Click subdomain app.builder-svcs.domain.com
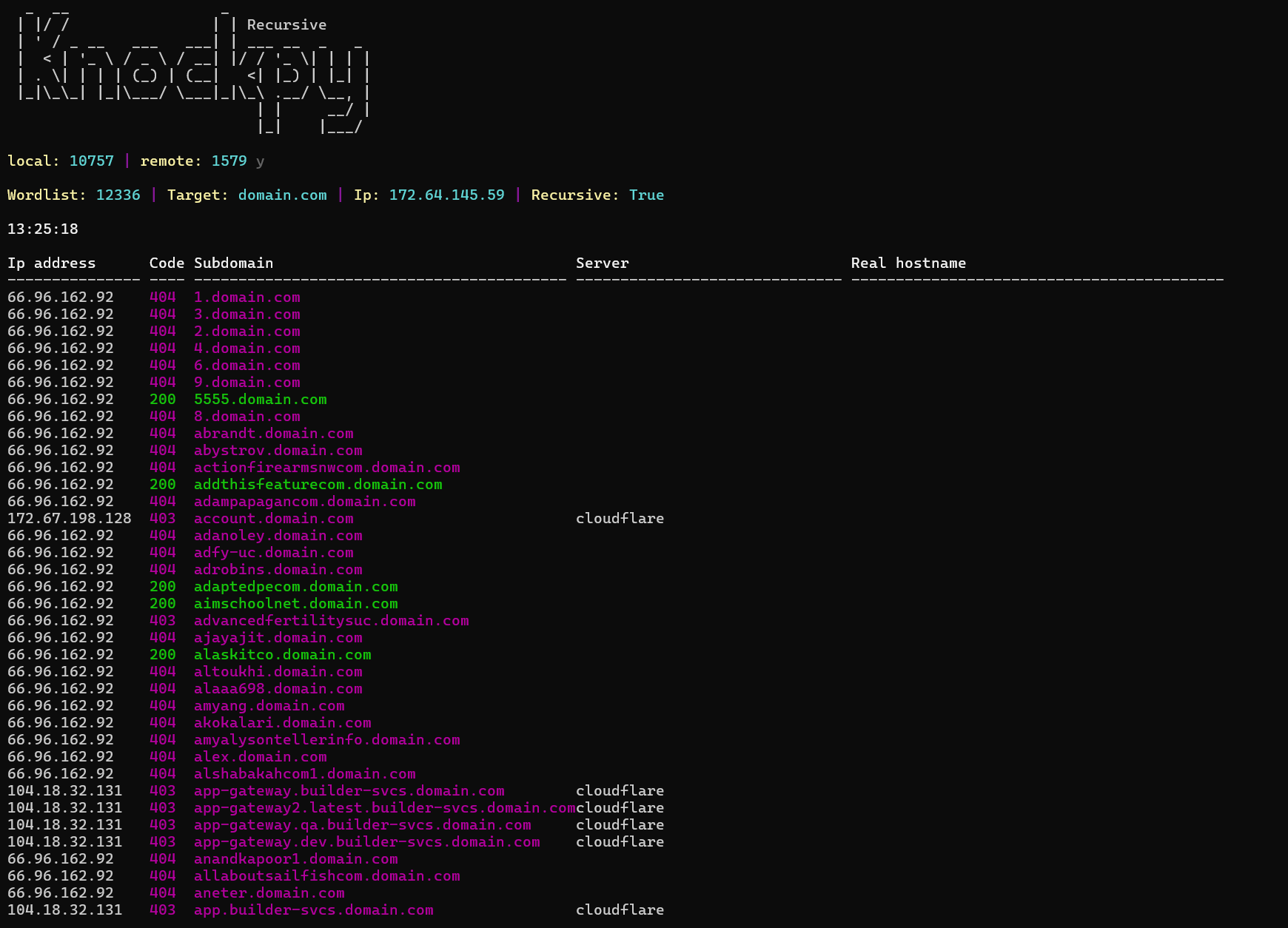1288x928 pixels. click(314, 909)
